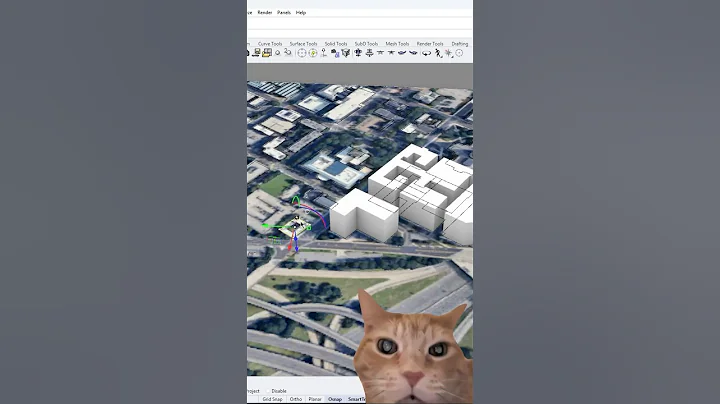Viewport: 720px width, 404px height.
Task: Click the gray circular crosshair target icon
Action: 302,53
